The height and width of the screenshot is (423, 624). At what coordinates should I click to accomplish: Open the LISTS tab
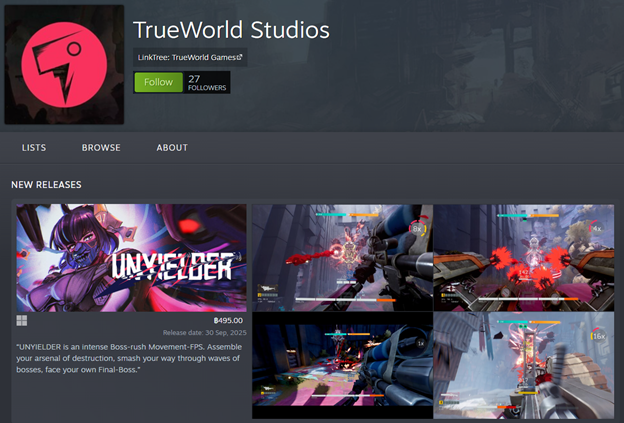click(x=34, y=148)
